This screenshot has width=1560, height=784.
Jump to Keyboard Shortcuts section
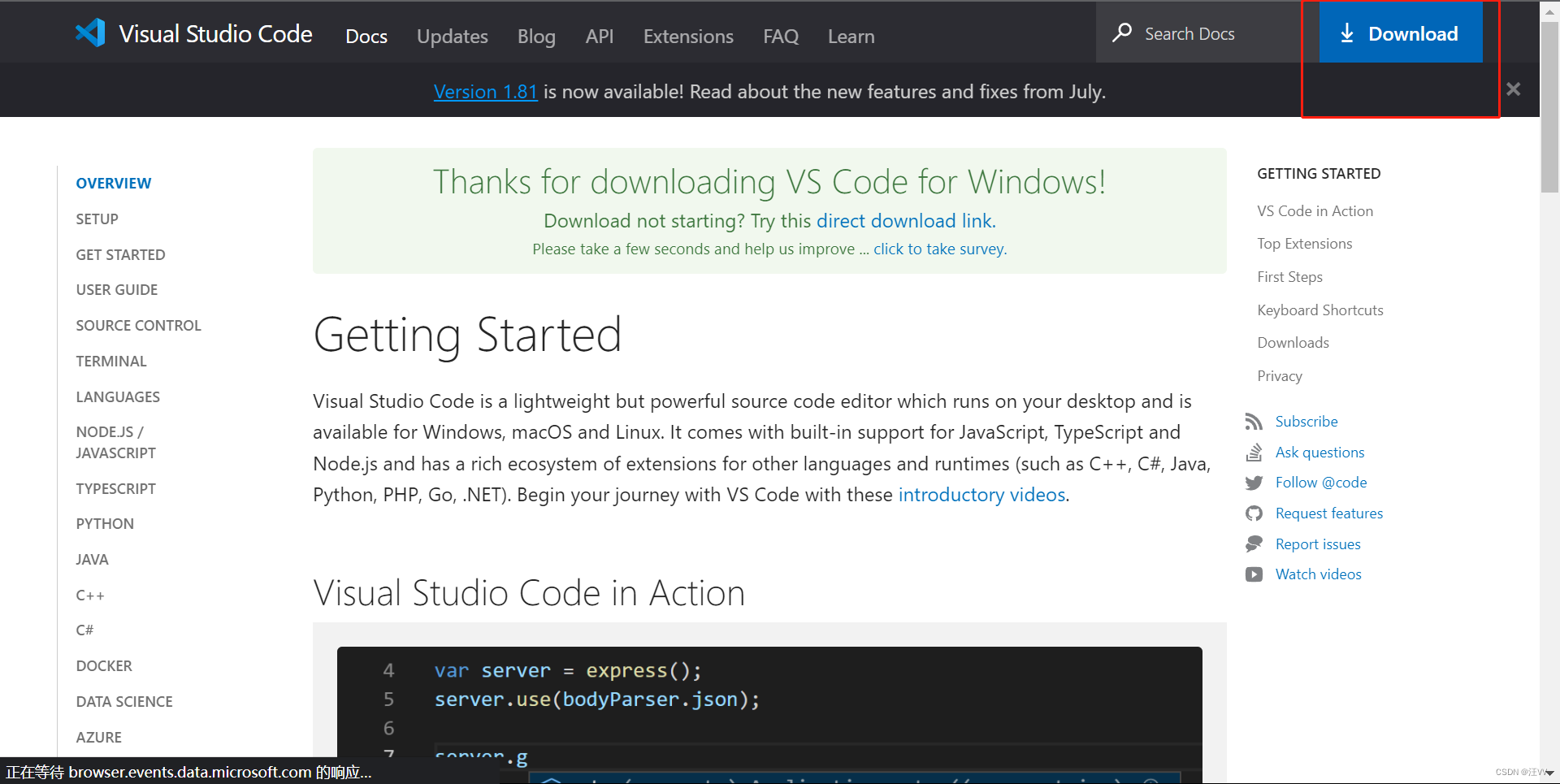tap(1319, 310)
